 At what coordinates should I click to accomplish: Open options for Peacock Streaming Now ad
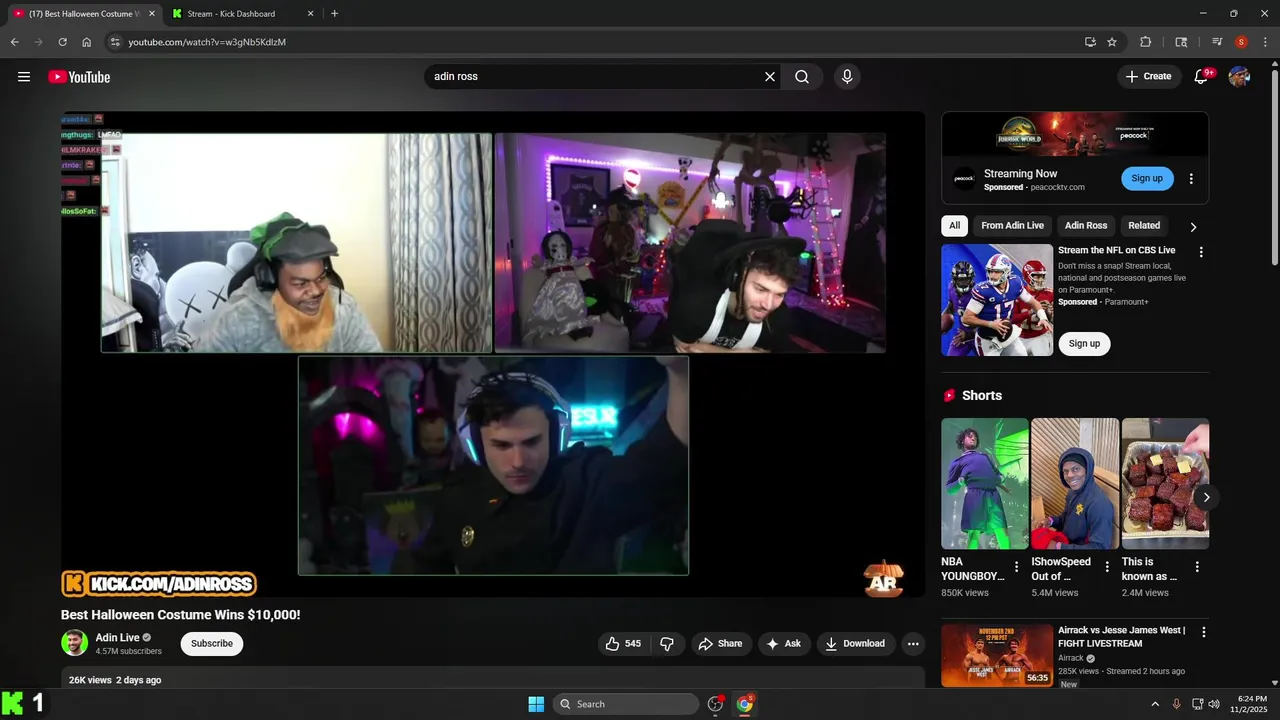point(1191,179)
